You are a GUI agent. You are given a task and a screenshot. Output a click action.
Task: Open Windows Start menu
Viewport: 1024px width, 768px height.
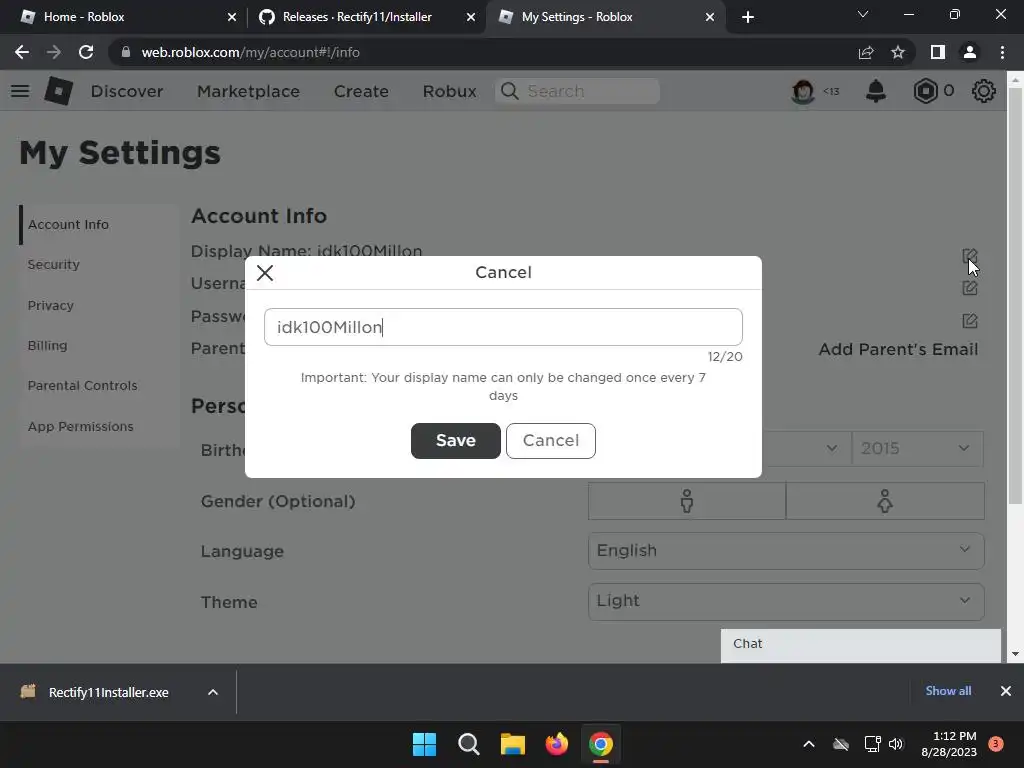424,744
